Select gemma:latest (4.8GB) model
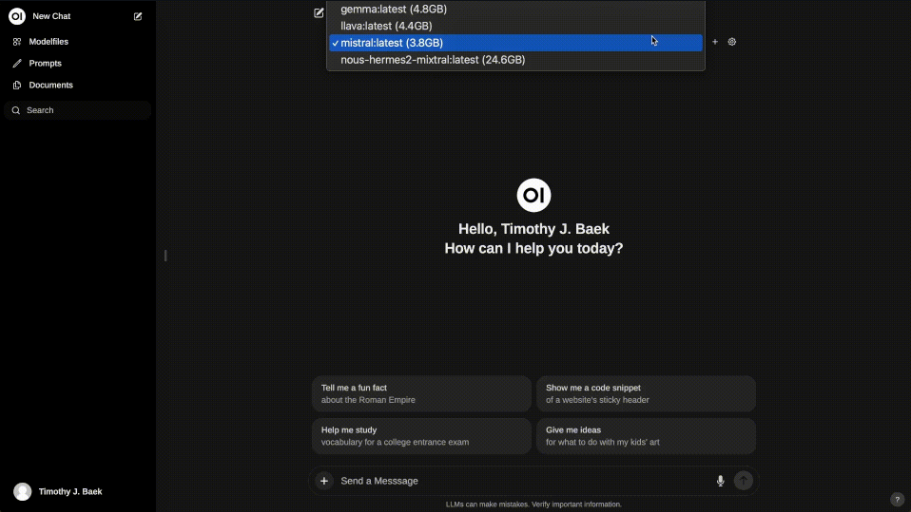 tap(515, 9)
